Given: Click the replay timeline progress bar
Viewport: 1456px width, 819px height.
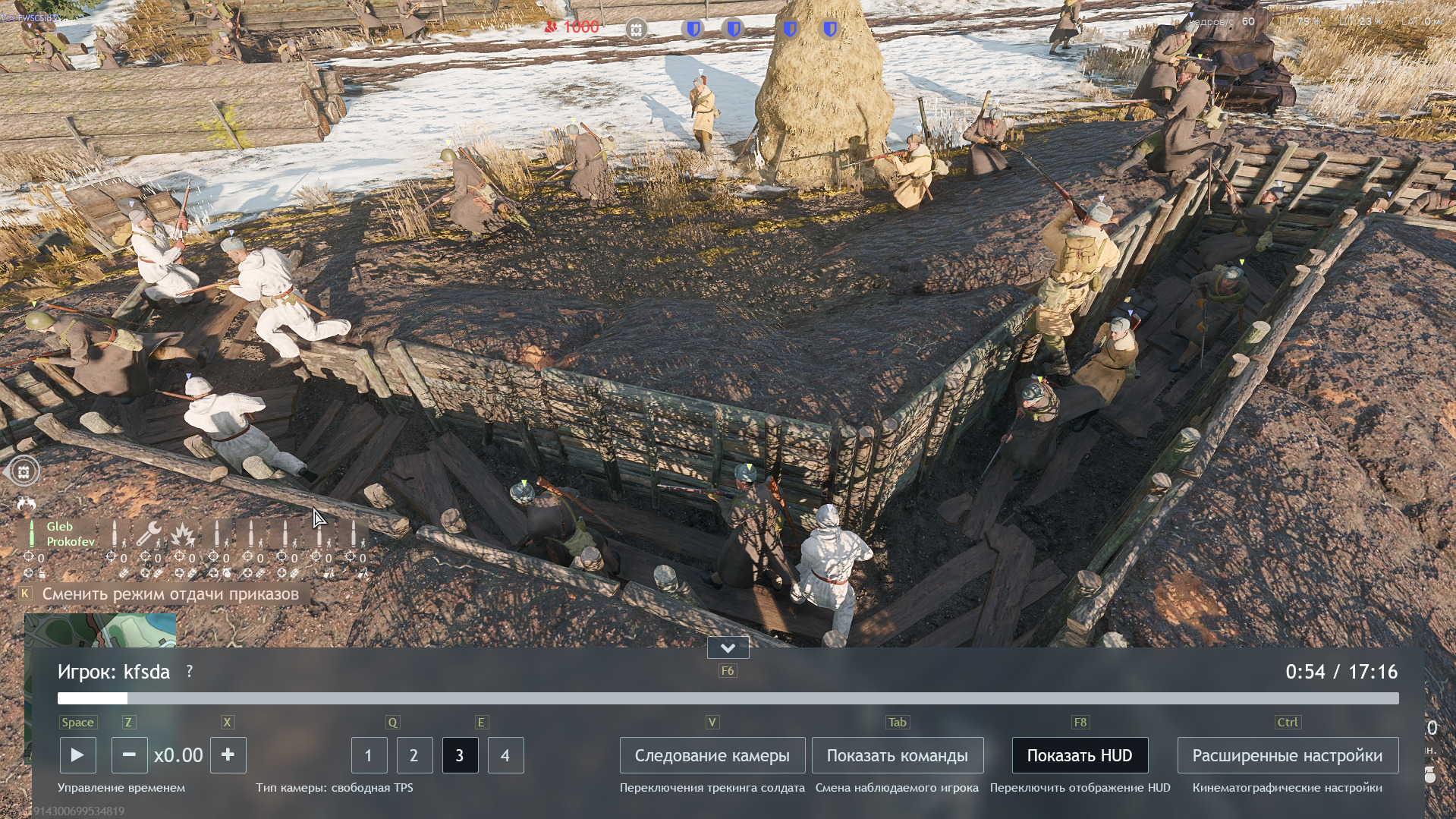Looking at the screenshot, I should coord(727,698).
